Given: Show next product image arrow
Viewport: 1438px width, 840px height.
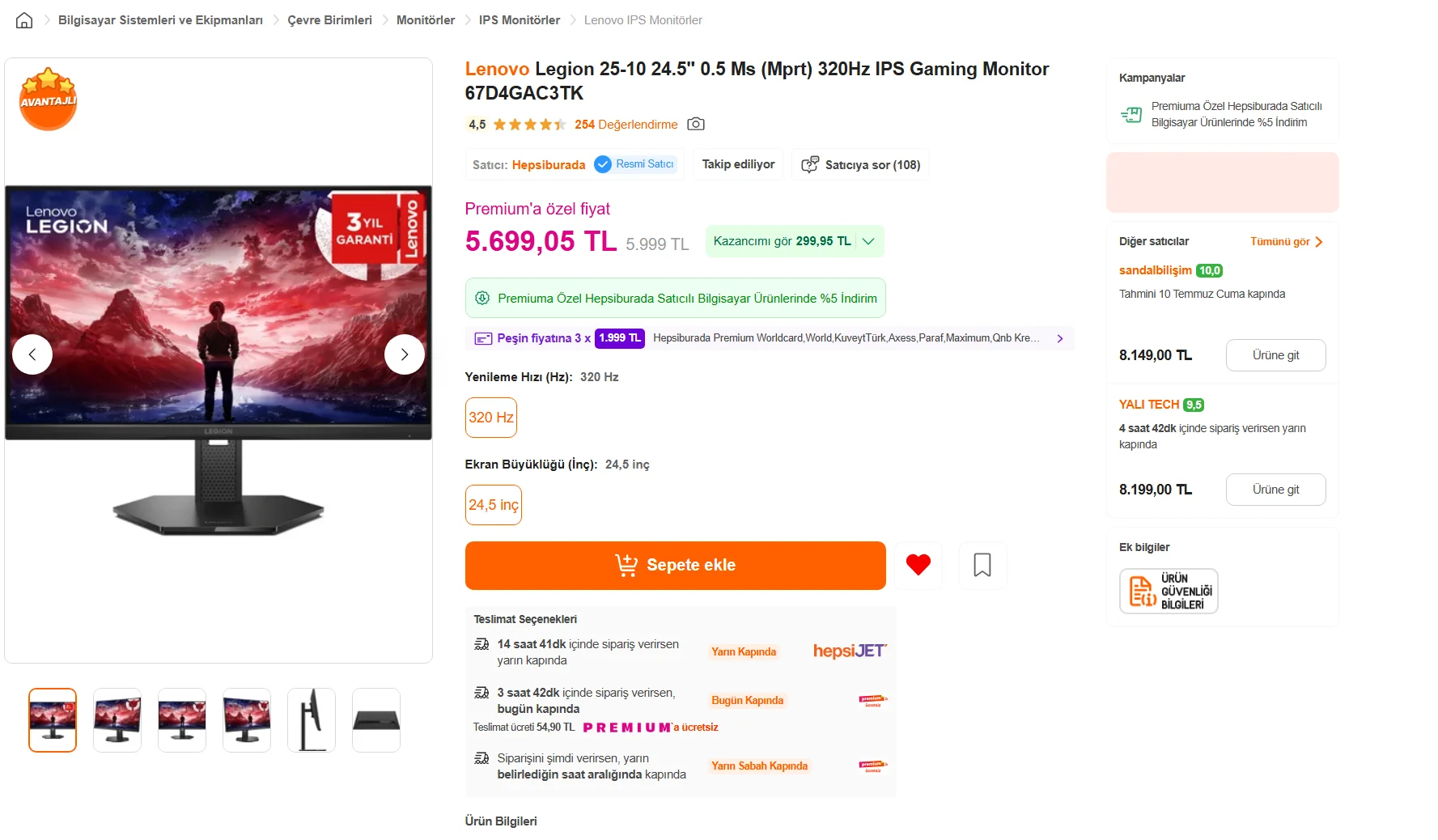Looking at the screenshot, I should point(405,354).
